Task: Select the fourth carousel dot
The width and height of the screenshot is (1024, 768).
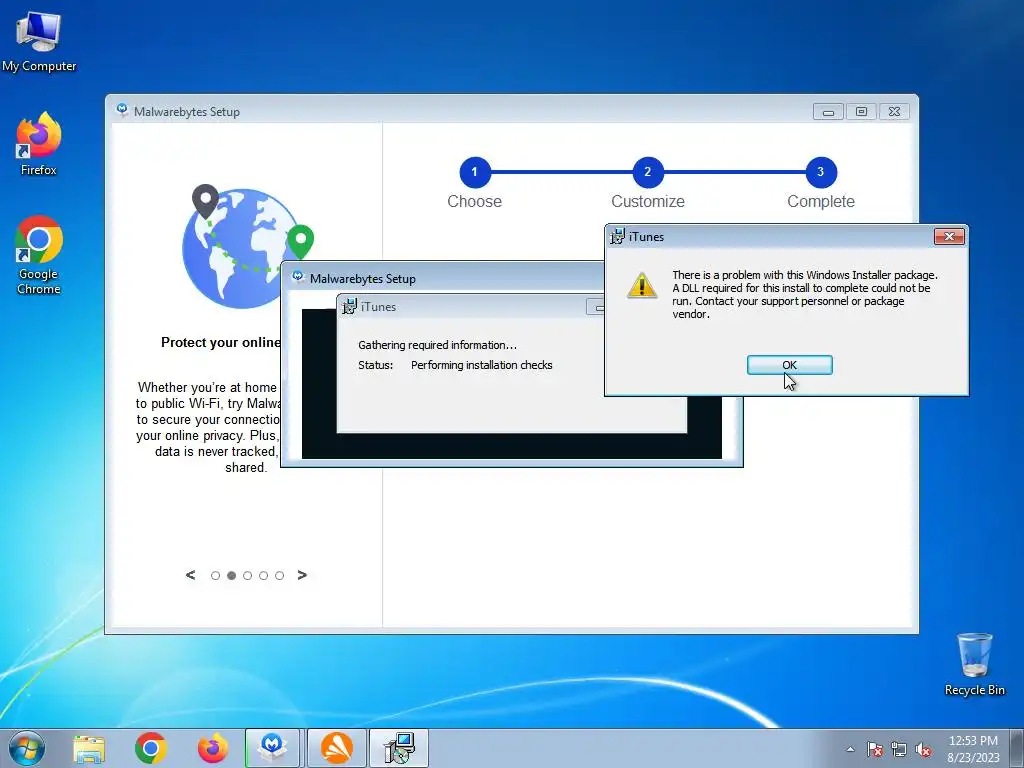Action: pos(263,575)
